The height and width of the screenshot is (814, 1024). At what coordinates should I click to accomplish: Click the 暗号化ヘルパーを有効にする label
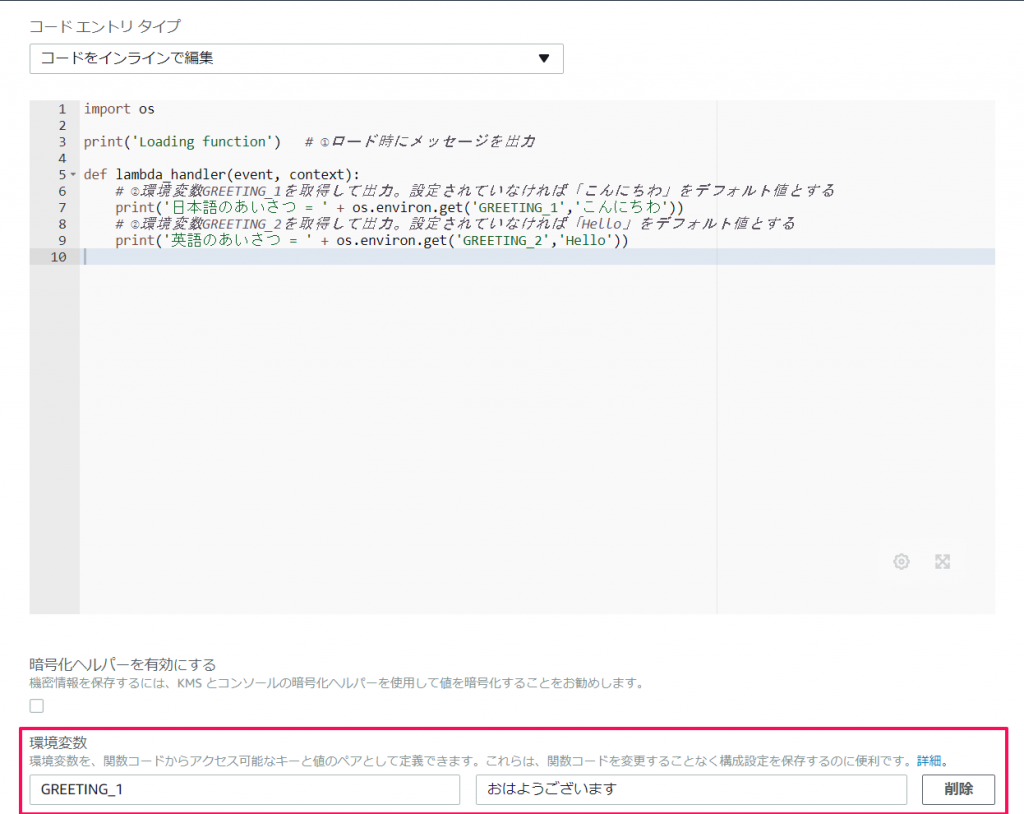(123, 664)
